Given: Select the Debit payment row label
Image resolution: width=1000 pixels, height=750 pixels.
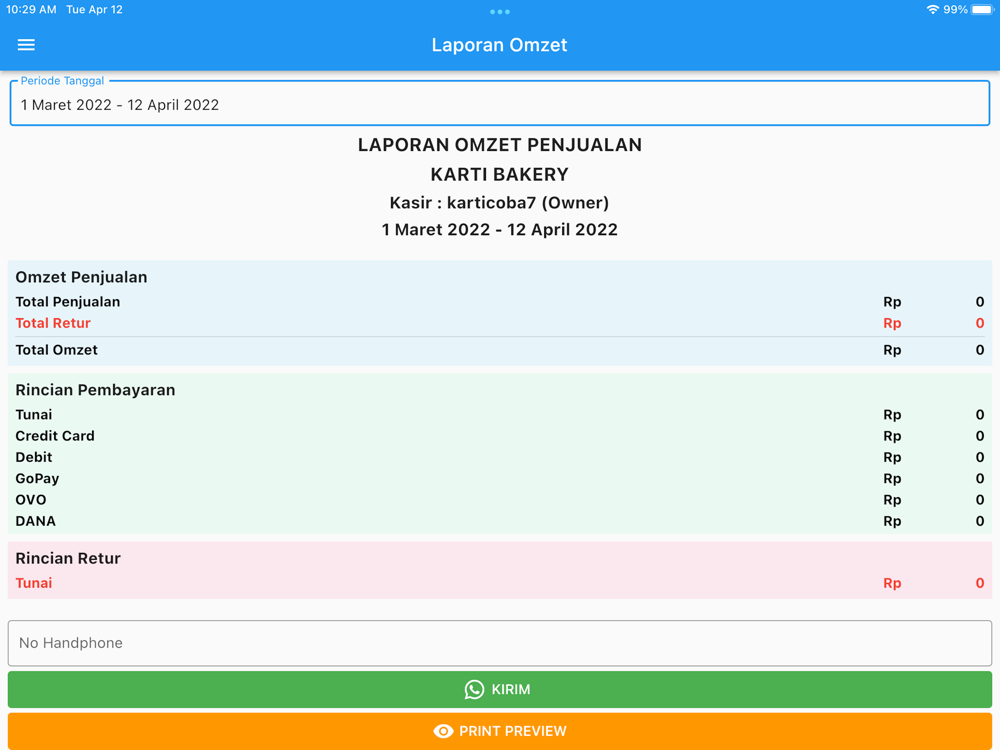Looking at the screenshot, I should point(34,457).
